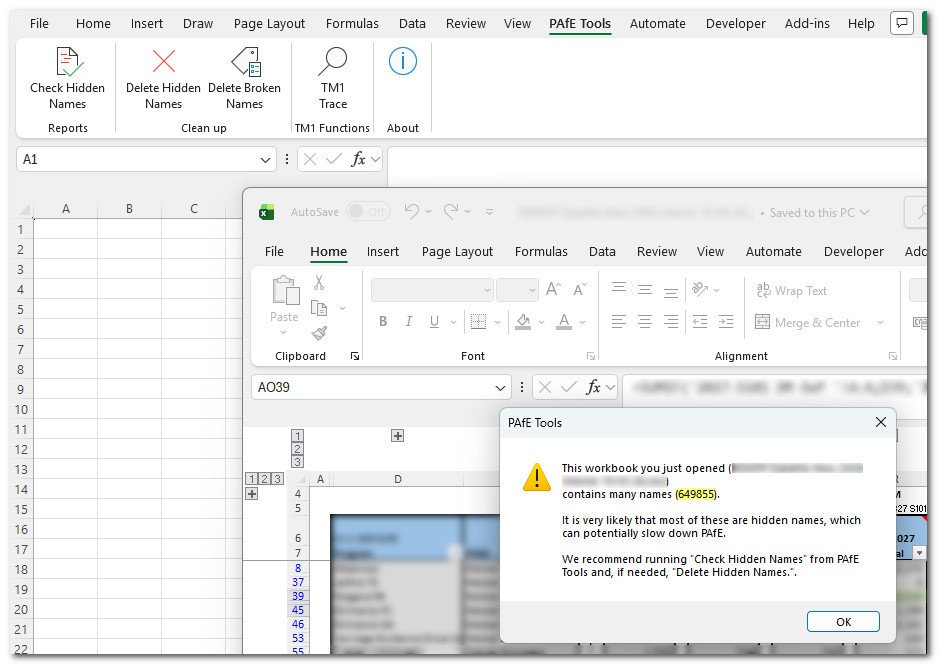Click Insert Function fx in front window
938x665 pixels.
[x=593, y=388]
